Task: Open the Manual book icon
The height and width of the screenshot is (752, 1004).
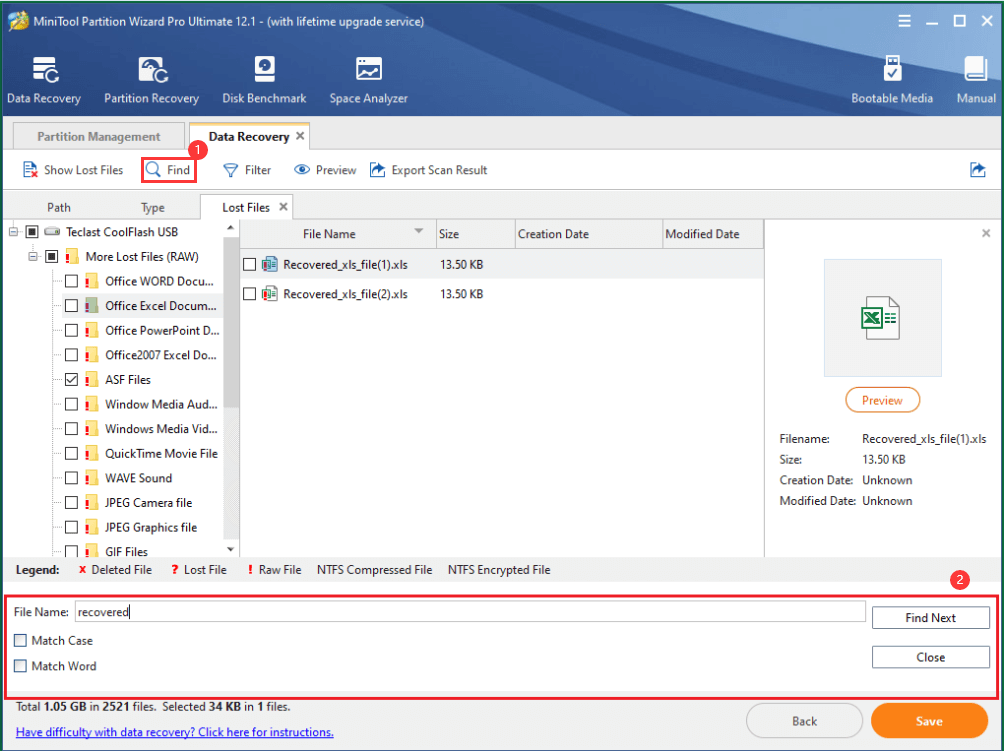Action: click(x=976, y=69)
